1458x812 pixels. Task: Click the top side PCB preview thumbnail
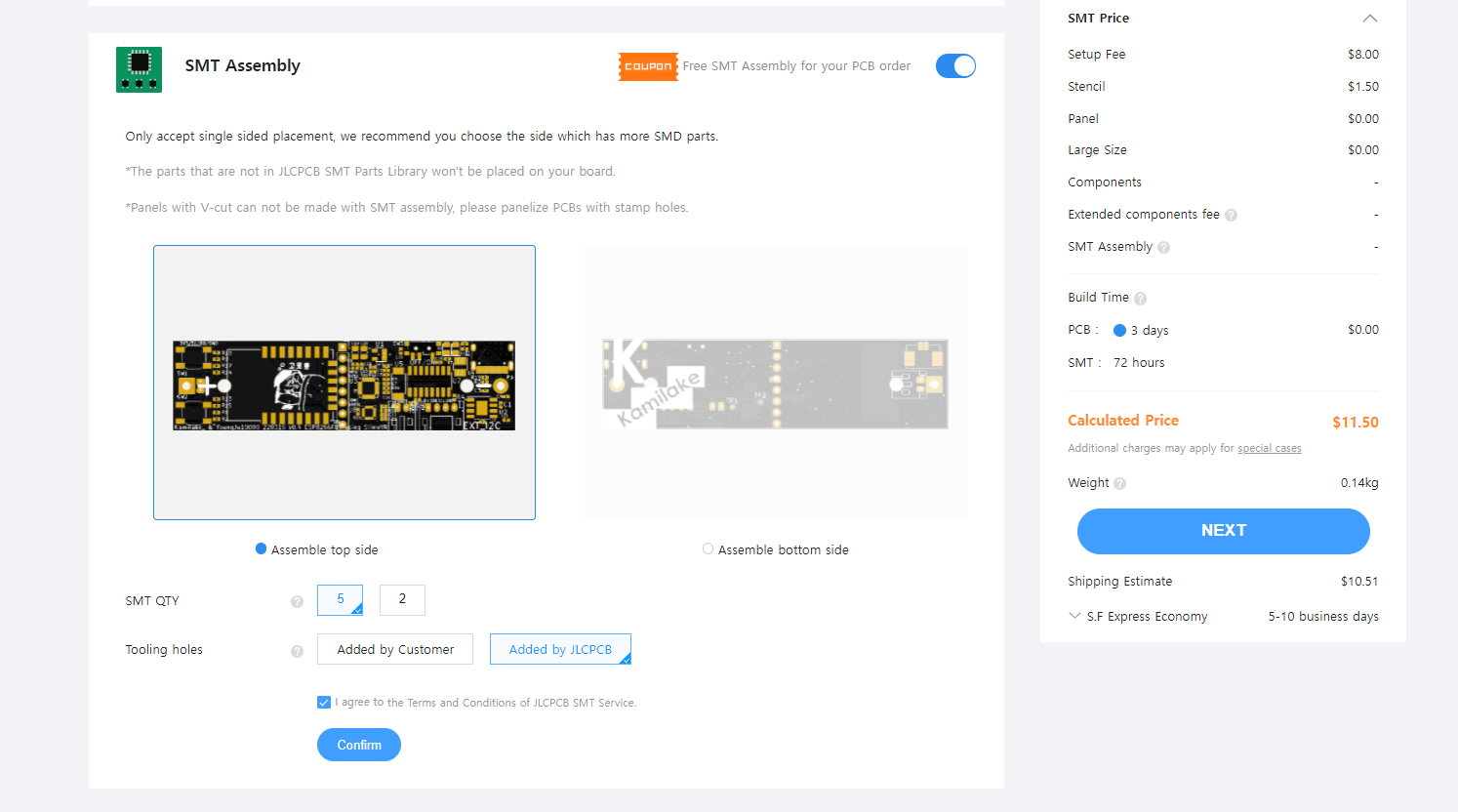point(344,383)
